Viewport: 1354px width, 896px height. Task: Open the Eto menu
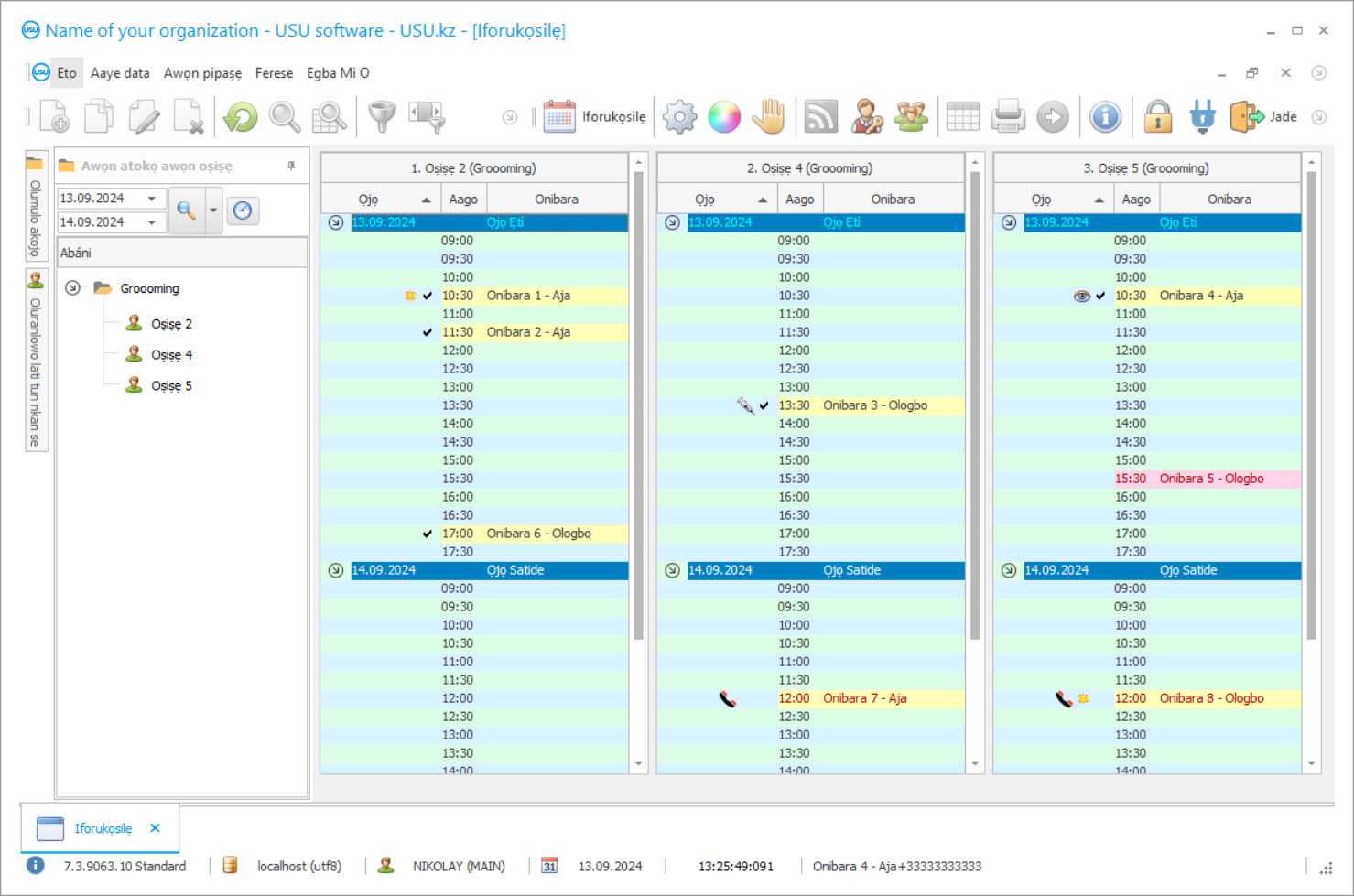(67, 73)
